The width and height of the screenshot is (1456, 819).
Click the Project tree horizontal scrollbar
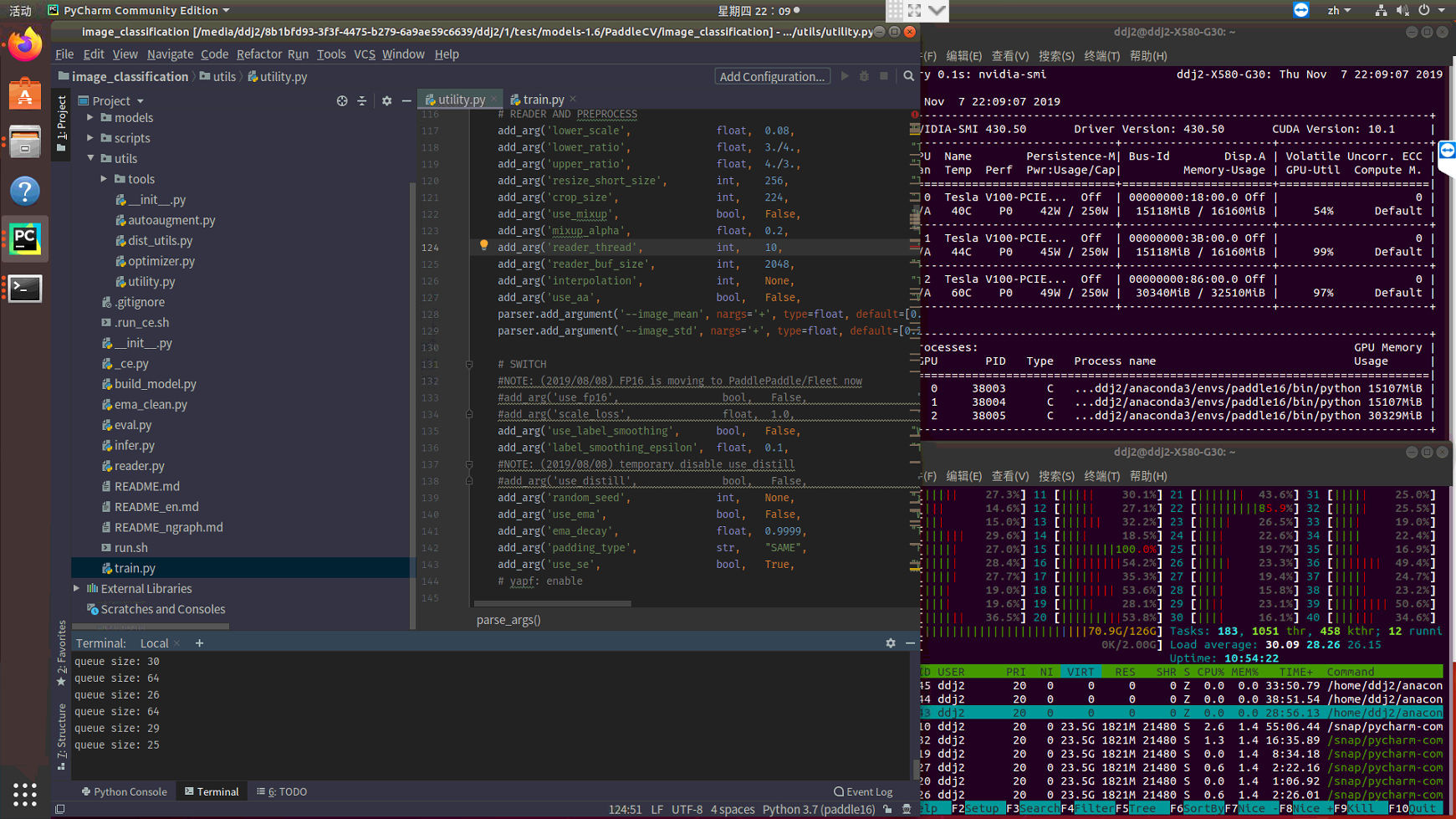[x=151, y=627]
